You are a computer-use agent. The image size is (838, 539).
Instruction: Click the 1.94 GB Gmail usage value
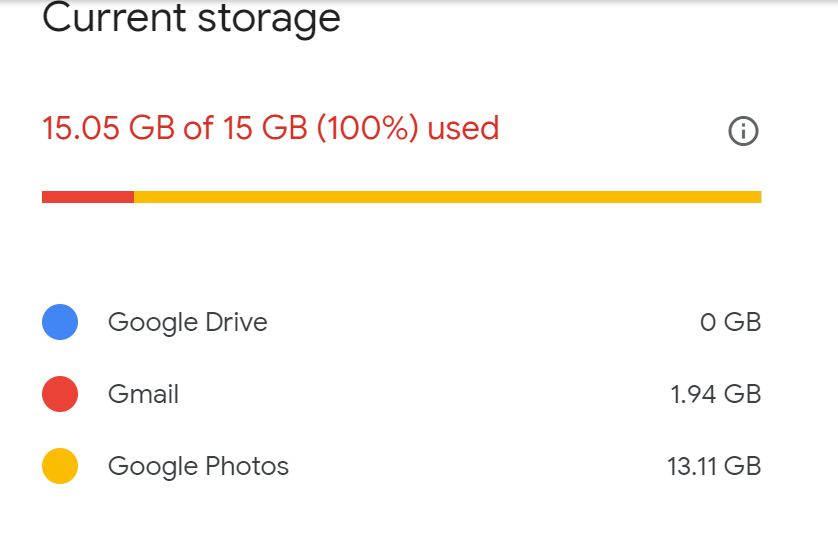[x=715, y=394]
